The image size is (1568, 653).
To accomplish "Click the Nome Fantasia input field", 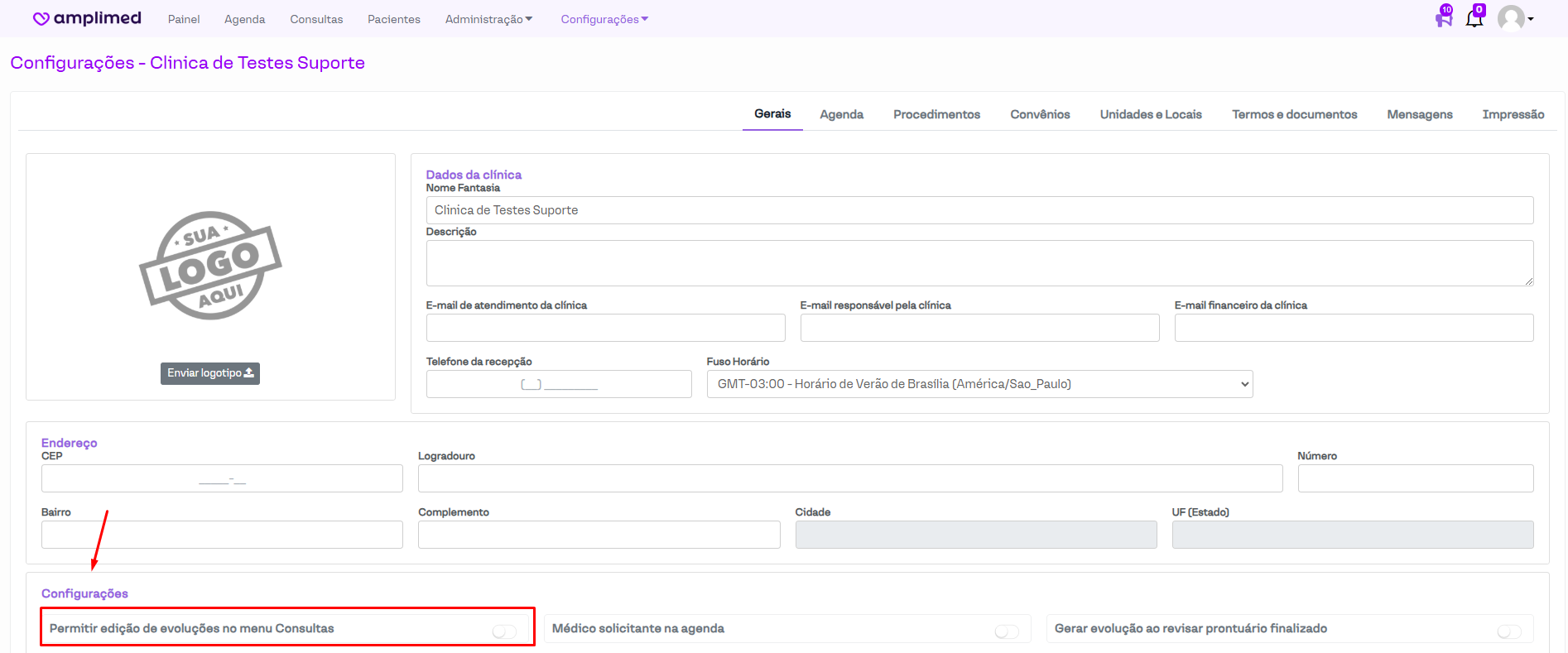I will 979,210.
